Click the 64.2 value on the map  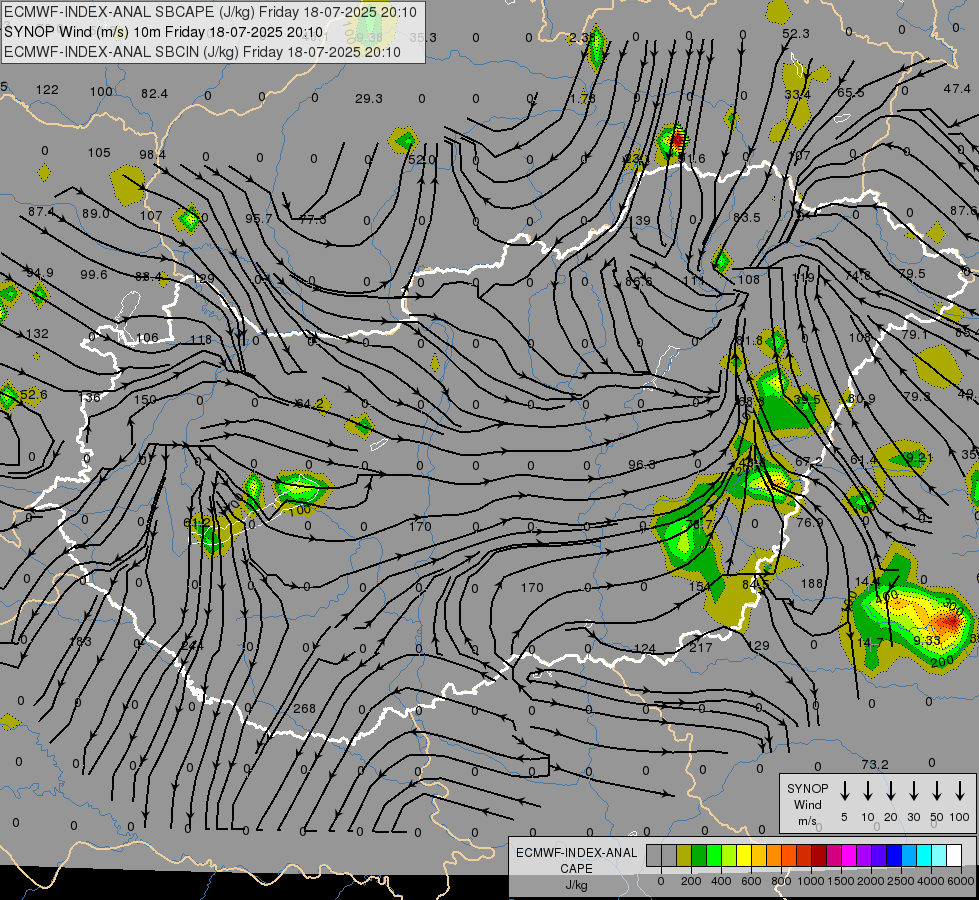309,403
